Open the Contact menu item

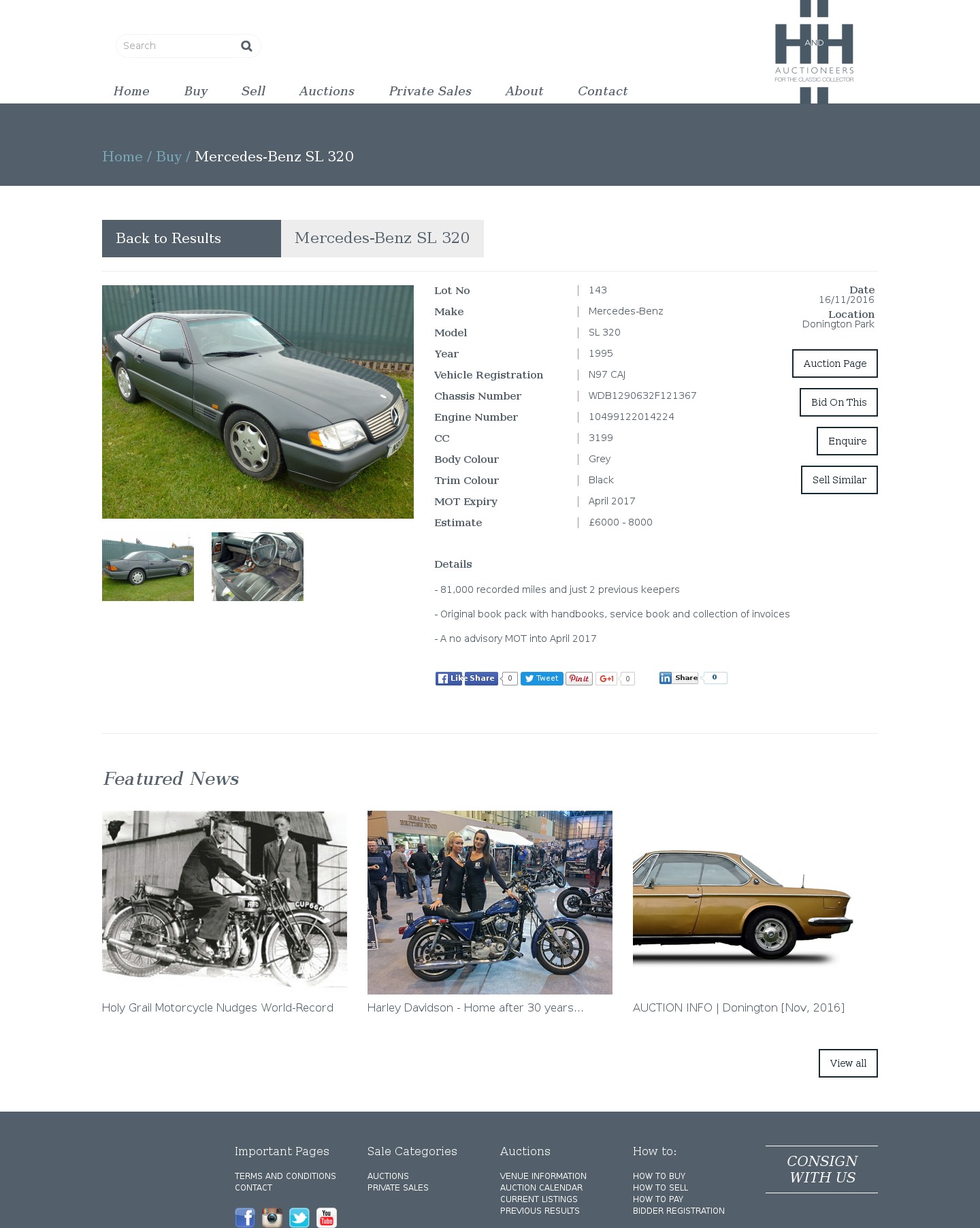point(603,91)
